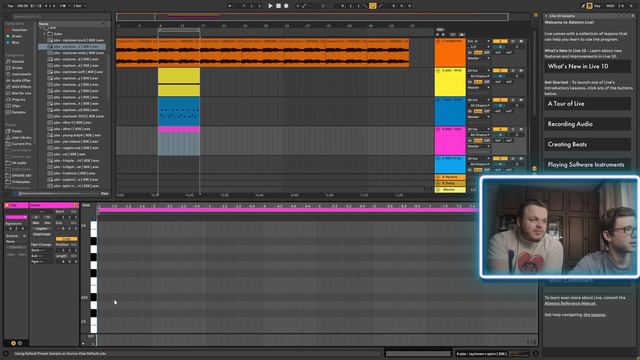Click the Tap tempo button

[x=11, y=6]
